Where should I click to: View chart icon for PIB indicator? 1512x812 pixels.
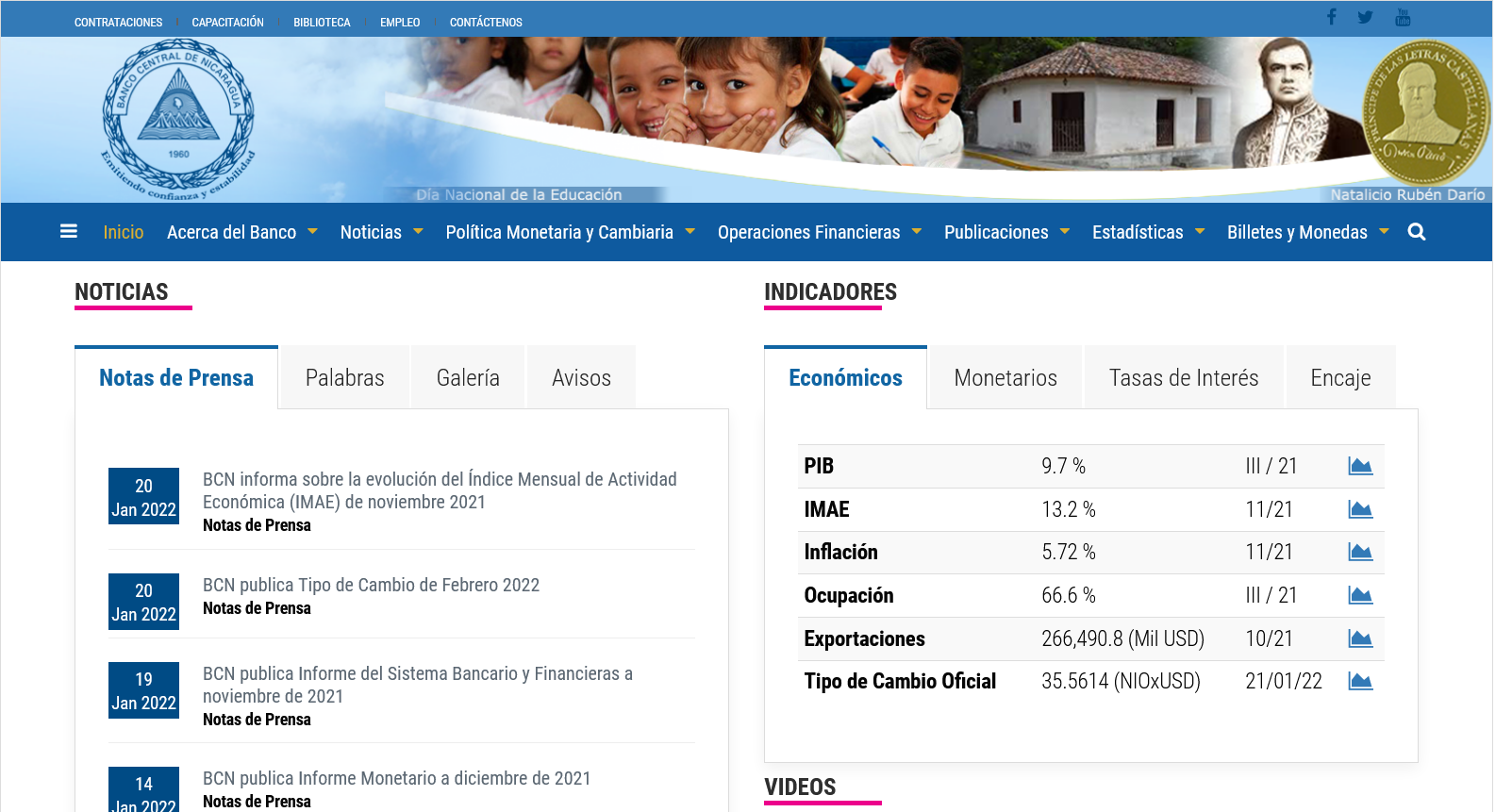[x=1360, y=466]
